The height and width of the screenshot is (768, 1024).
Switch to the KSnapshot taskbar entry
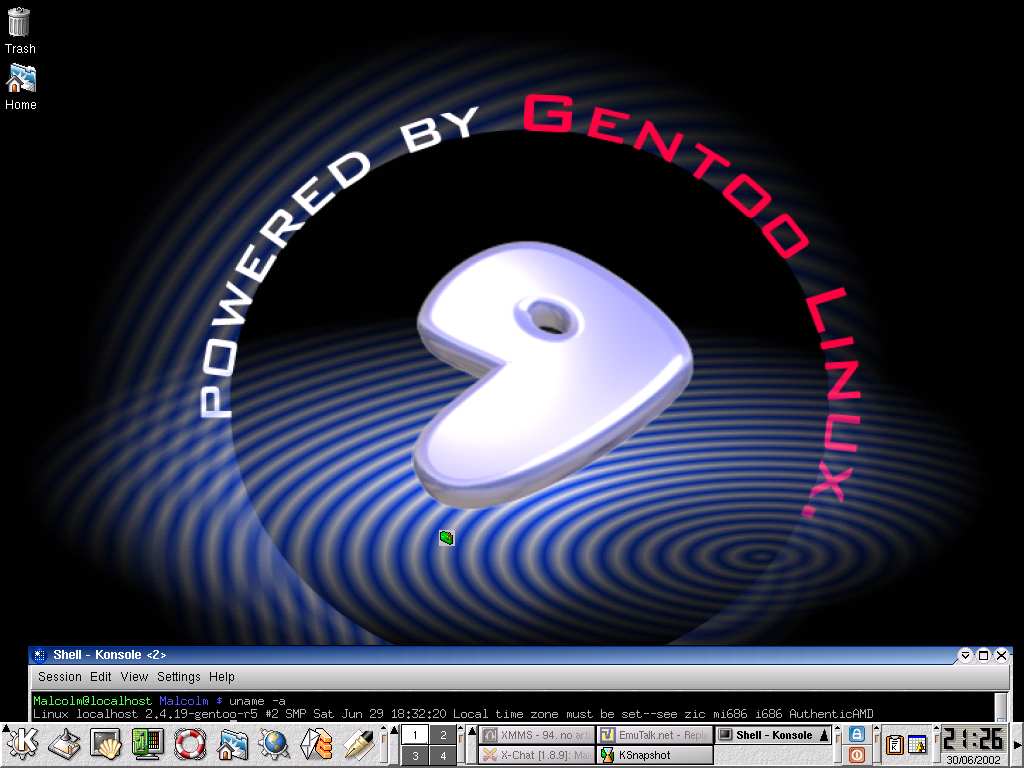tap(654, 755)
